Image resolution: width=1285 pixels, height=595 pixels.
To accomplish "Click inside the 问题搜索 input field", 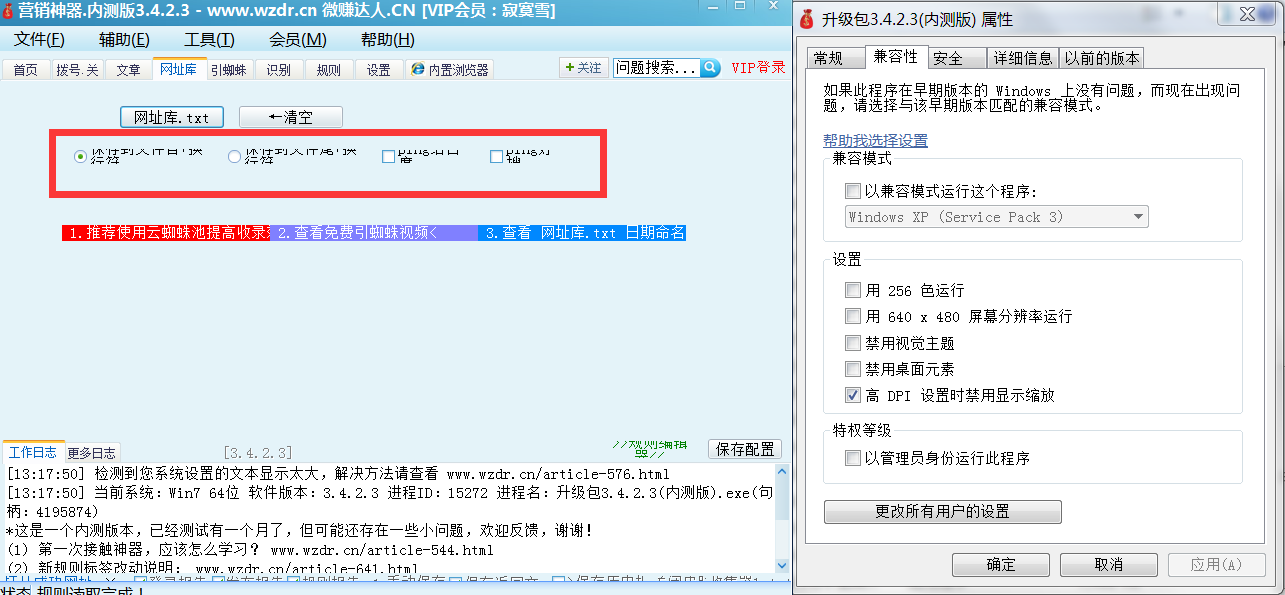I will point(655,66).
